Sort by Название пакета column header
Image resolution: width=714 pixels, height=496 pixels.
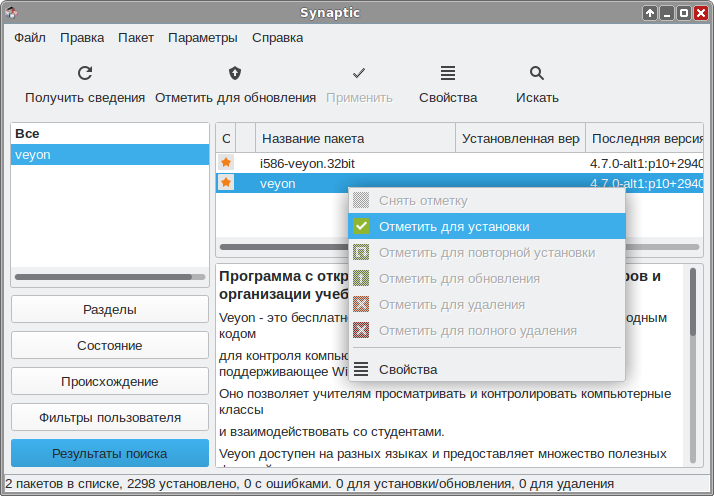[356, 138]
